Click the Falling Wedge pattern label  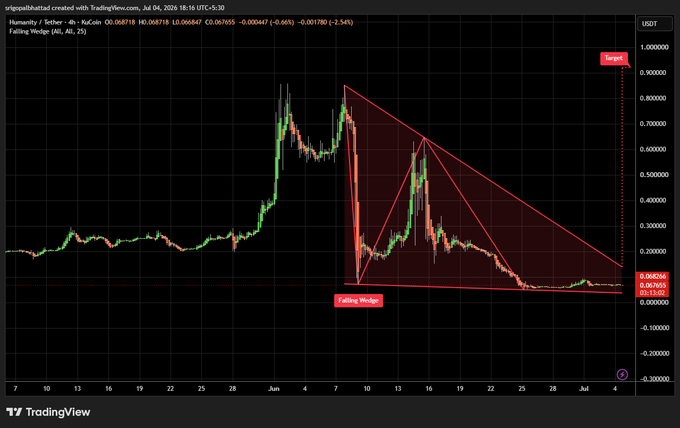click(358, 301)
